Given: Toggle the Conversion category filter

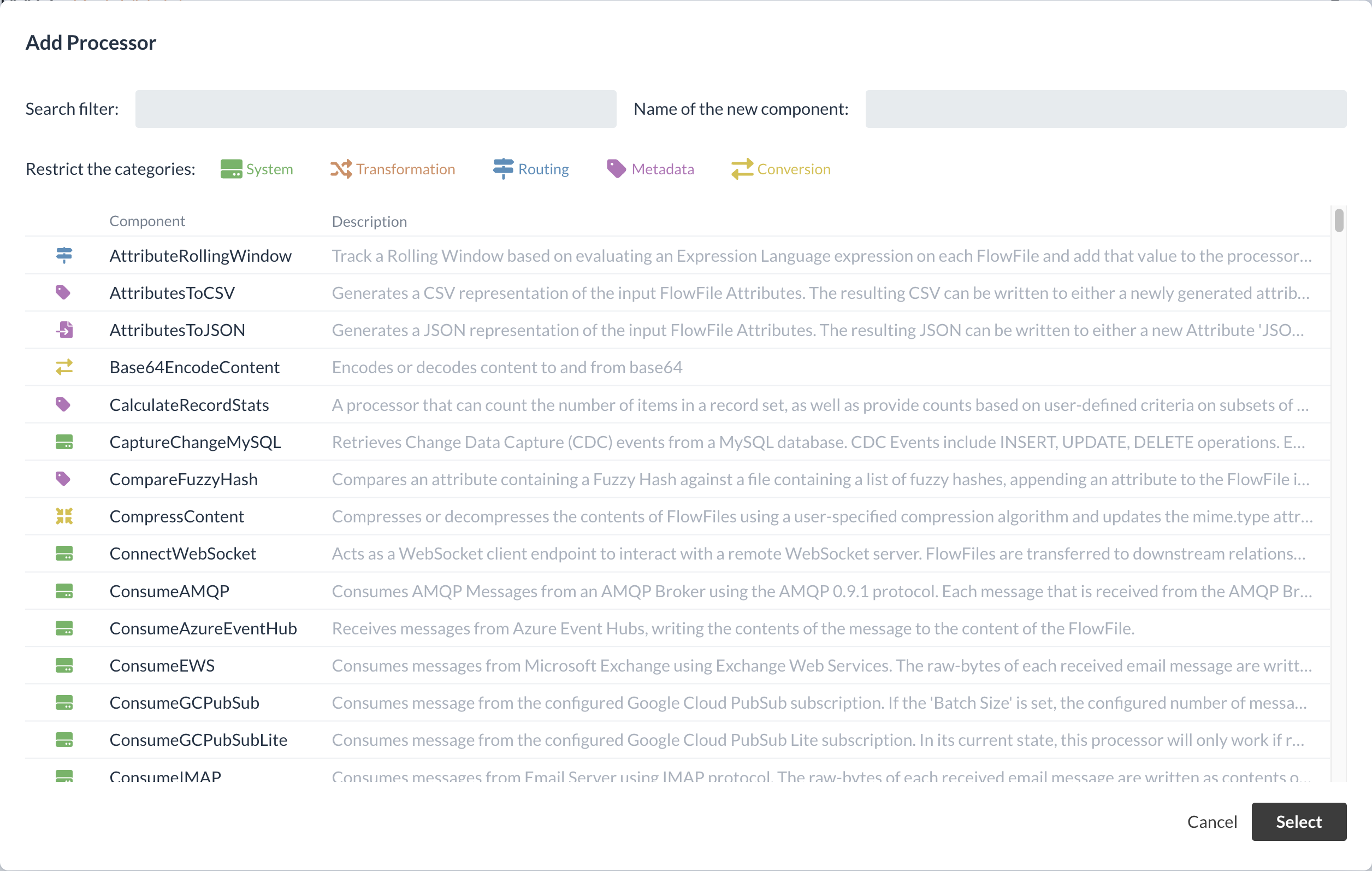Looking at the screenshot, I should (780, 168).
